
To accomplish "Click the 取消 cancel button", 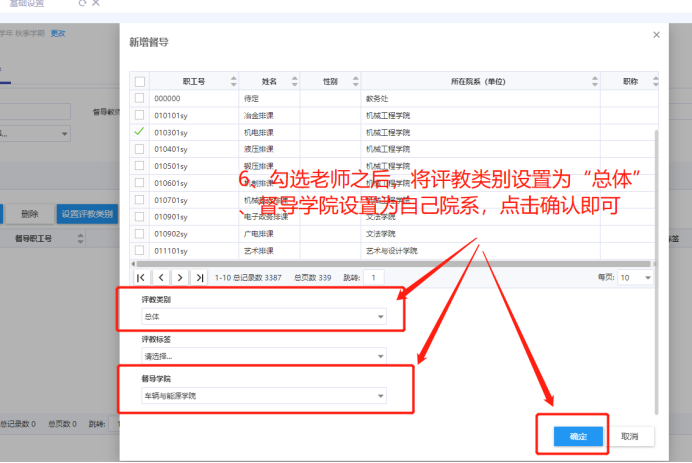I will (630, 436).
